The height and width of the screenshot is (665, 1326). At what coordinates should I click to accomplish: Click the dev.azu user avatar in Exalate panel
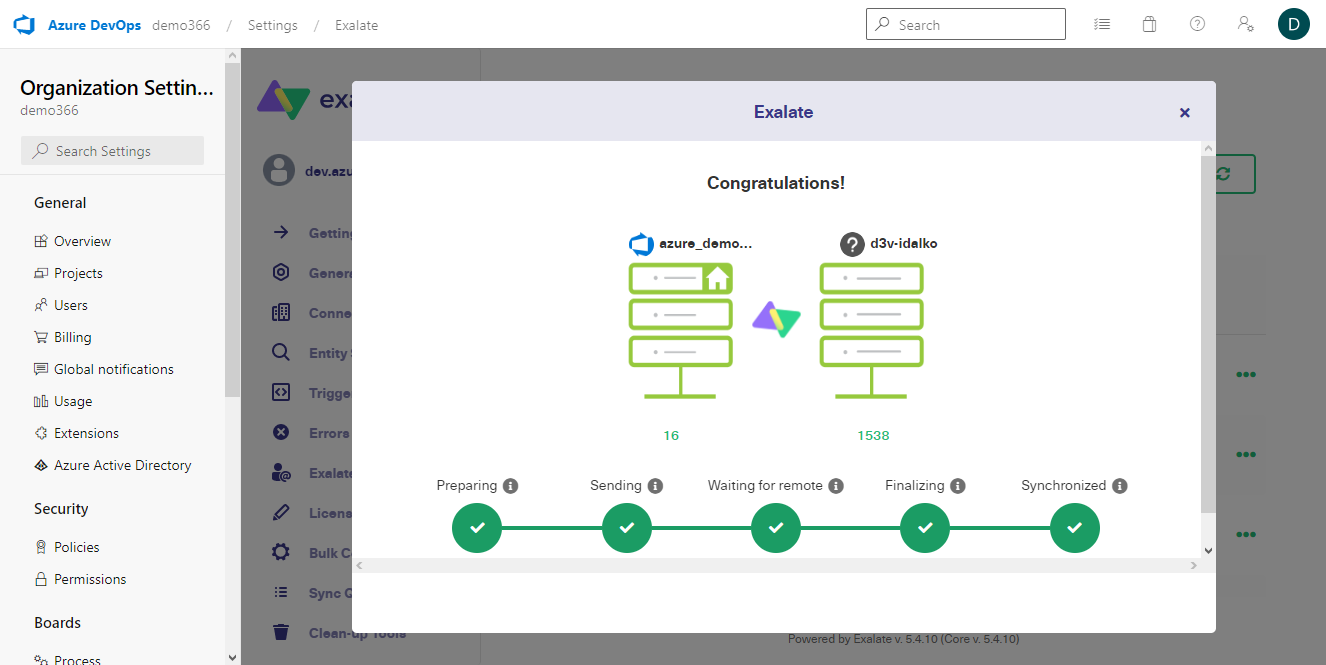point(279,170)
